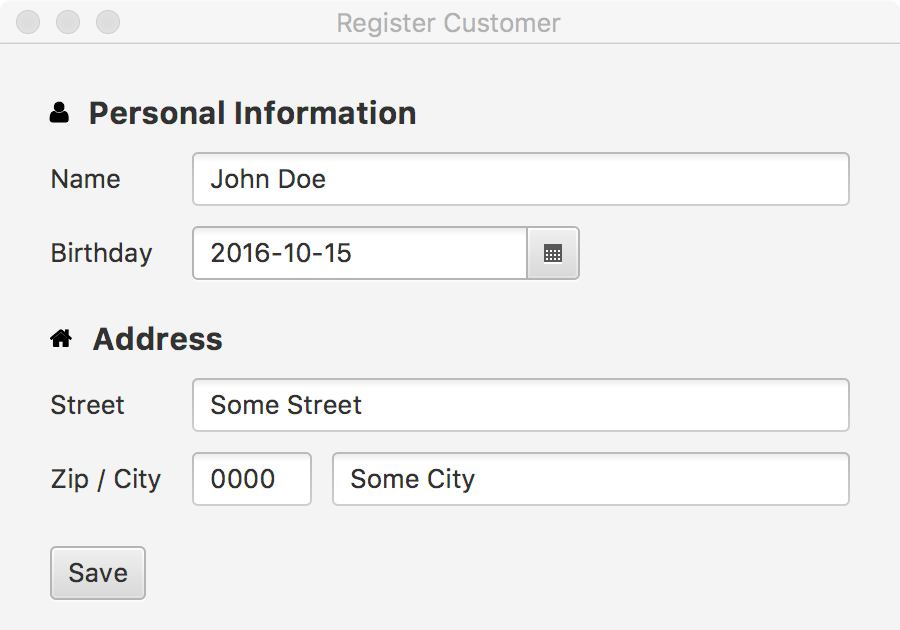Click the word Doe in Name field

(302, 180)
